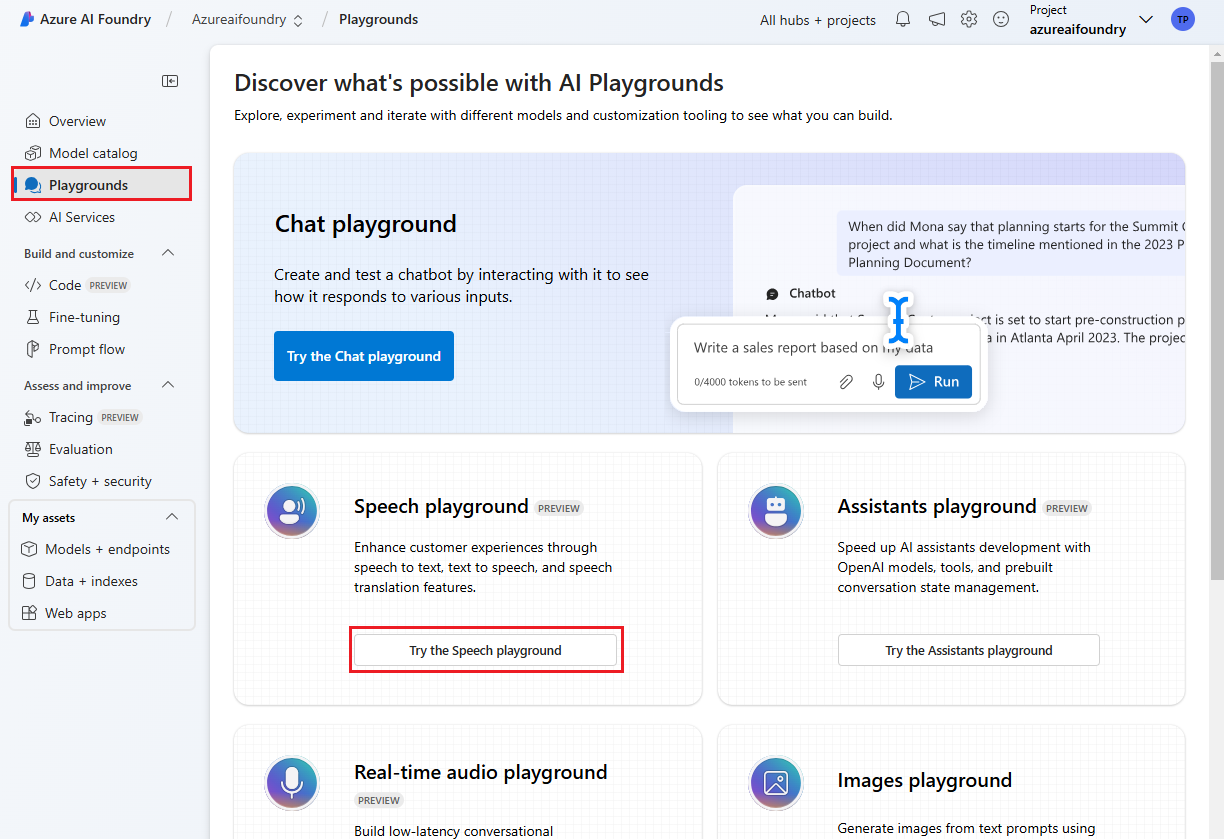
Task: Collapse the My assets section
Action: (172, 517)
